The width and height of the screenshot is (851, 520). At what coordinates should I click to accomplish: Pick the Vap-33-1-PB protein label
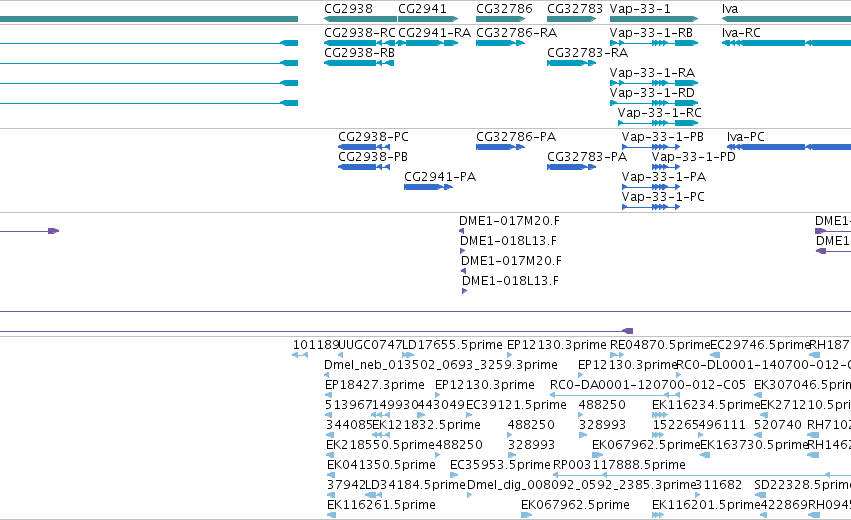pyautogui.click(x=663, y=137)
